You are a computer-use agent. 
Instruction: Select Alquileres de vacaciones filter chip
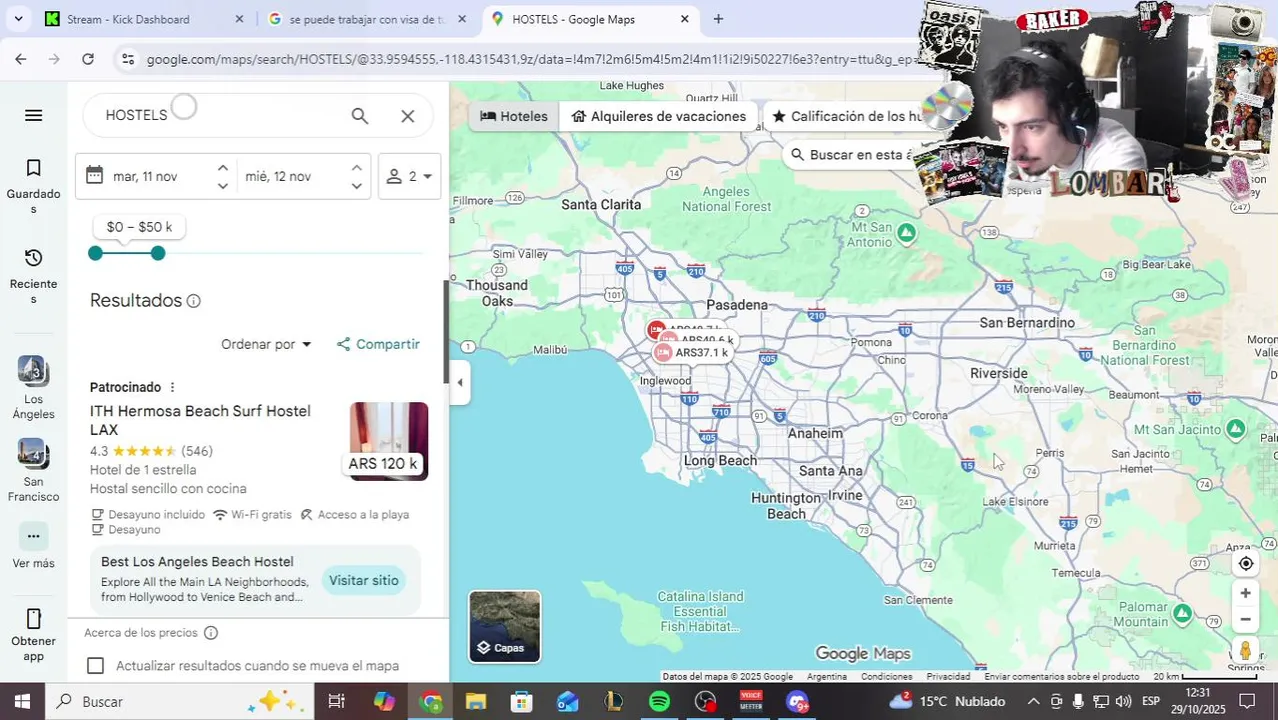click(x=659, y=116)
